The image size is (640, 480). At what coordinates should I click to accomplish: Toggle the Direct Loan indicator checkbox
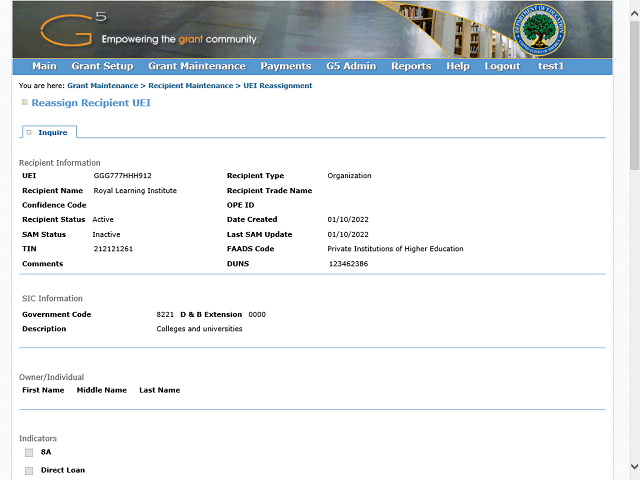[29, 471]
